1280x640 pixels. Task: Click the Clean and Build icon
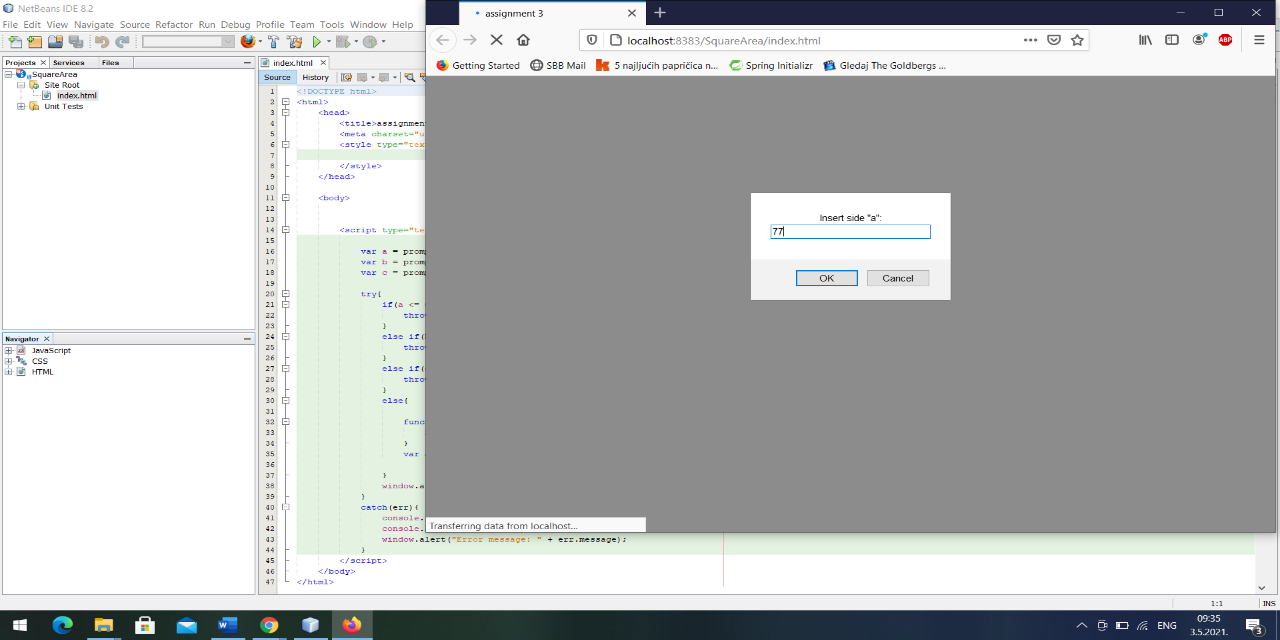pyautogui.click(x=295, y=42)
